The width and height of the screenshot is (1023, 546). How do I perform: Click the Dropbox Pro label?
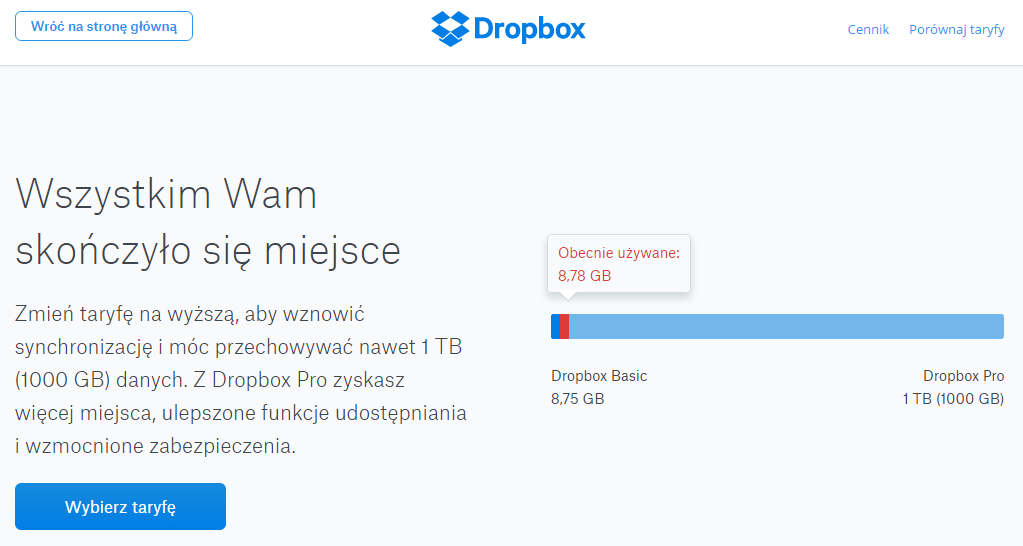(963, 376)
